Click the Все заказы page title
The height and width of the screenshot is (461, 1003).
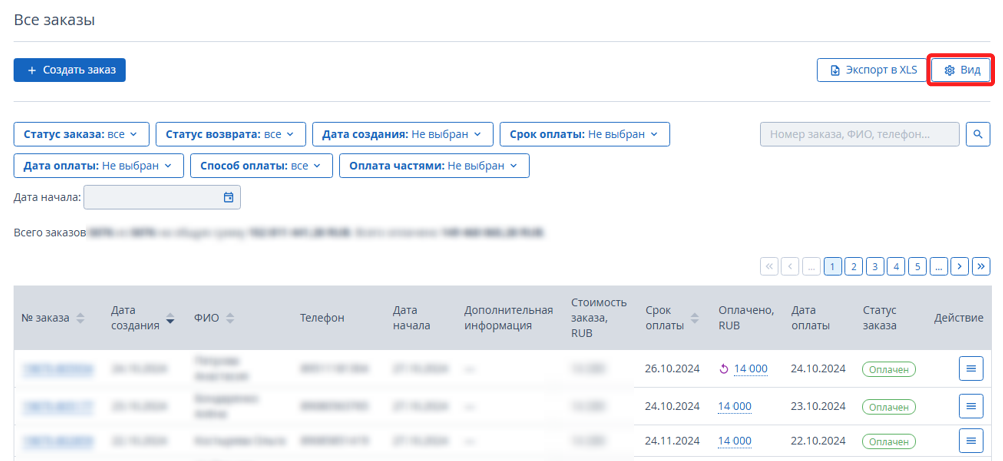tap(54, 20)
